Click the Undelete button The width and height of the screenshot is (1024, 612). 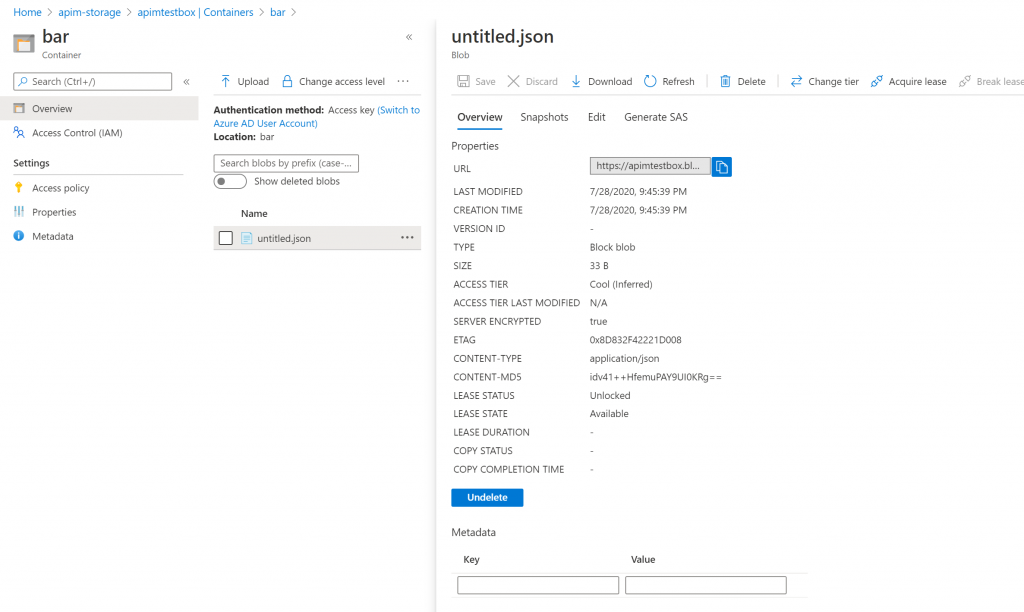487,498
